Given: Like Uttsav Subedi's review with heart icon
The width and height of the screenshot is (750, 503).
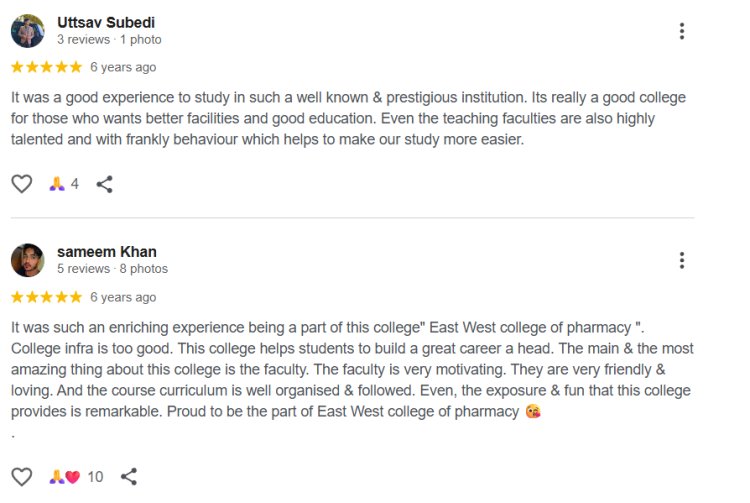Looking at the screenshot, I should coord(22,184).
